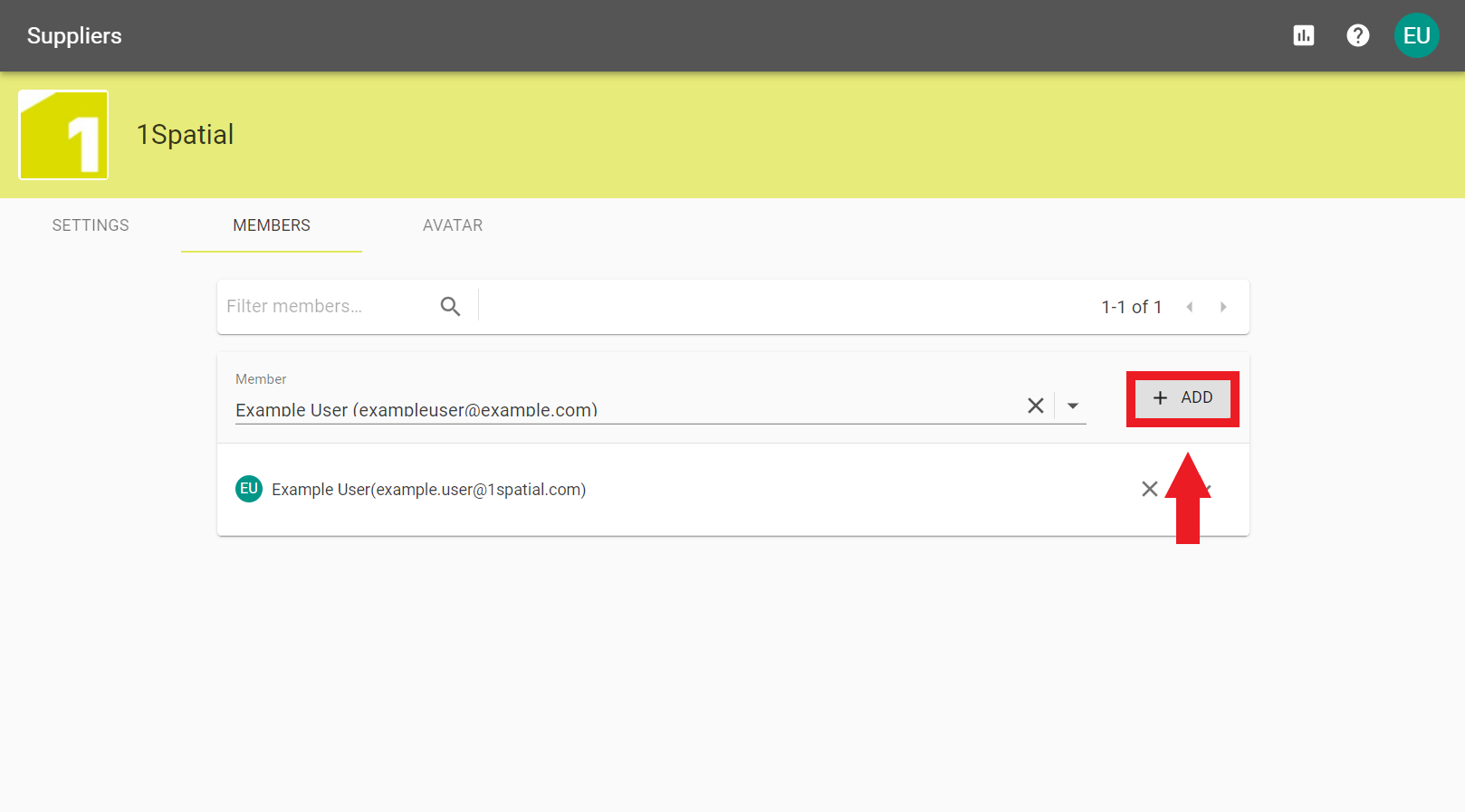Go to previous page of members

coord(1190,307)
